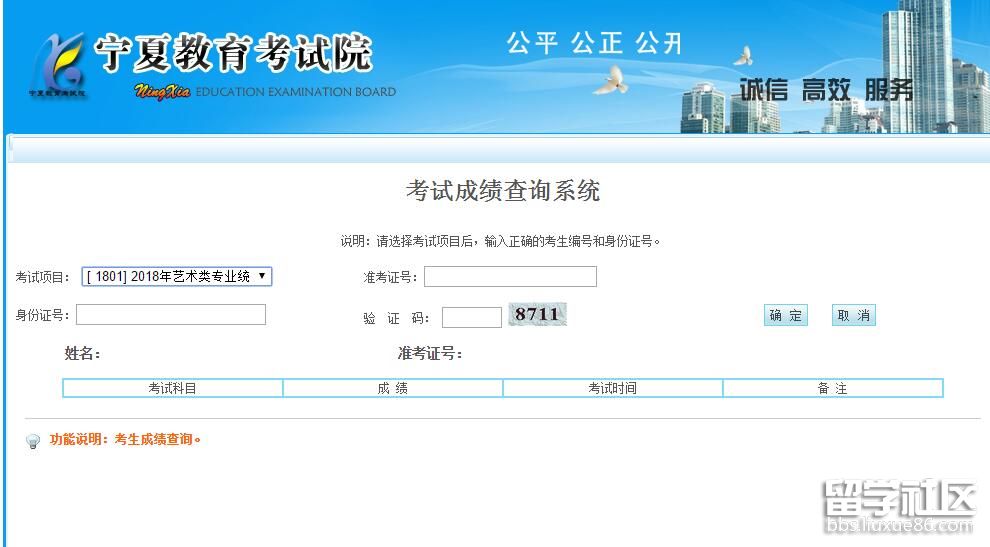Click the 考试成绩查询系统 page heading
Image resolution: width=990 pixels, height=547 pixels.
(x=502, y=191)
